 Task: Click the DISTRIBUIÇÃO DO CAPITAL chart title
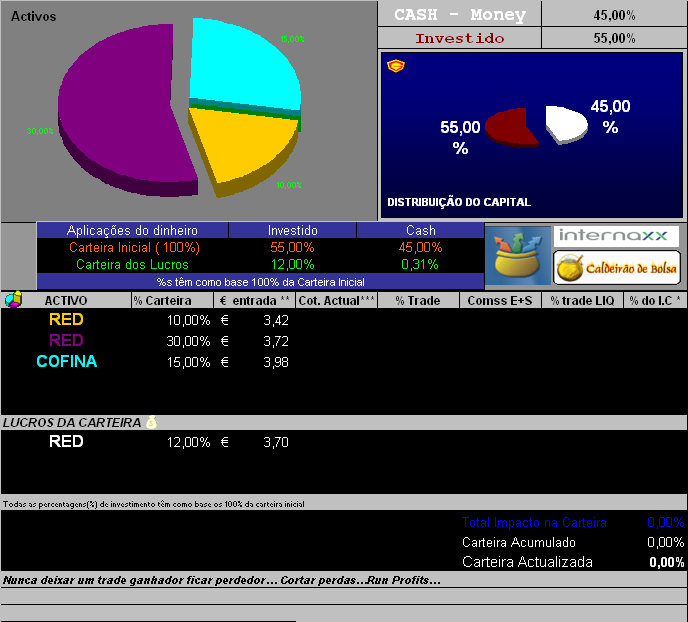click(x=459, y=202)
